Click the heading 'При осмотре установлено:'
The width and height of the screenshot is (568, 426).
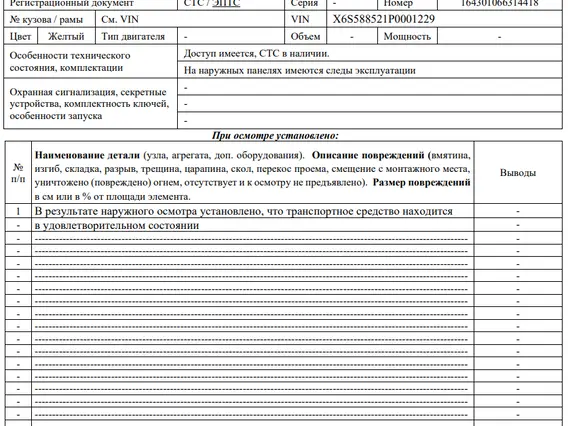[275, 136]
